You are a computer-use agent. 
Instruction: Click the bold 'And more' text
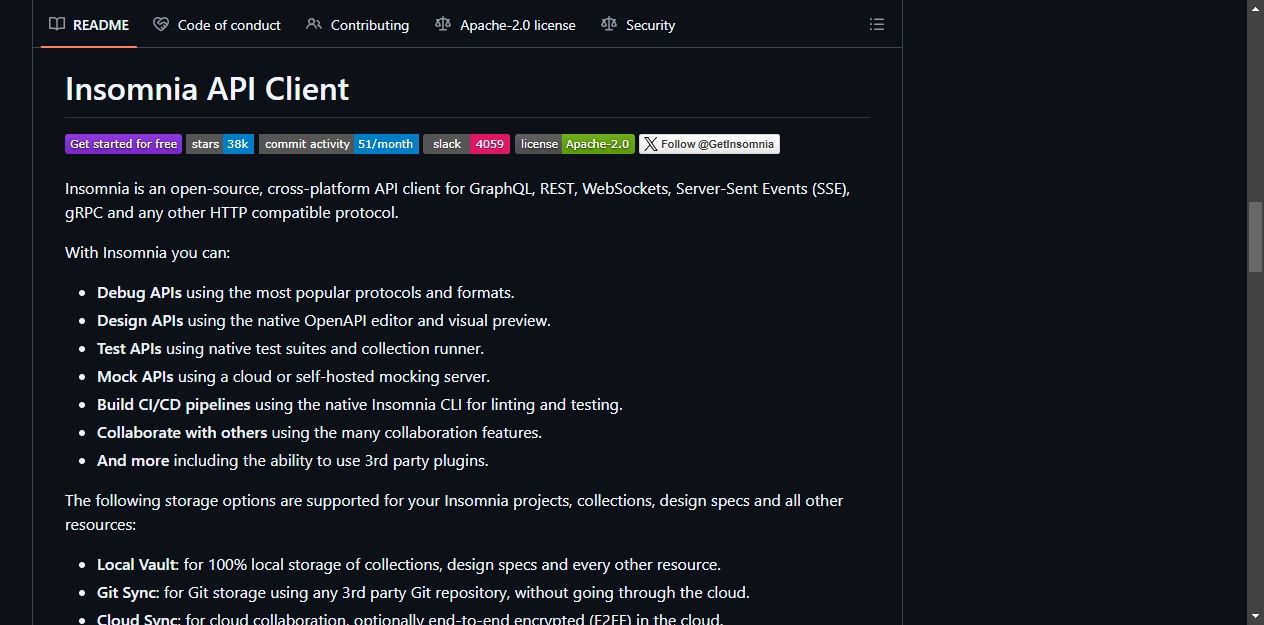tap(135, 461)
